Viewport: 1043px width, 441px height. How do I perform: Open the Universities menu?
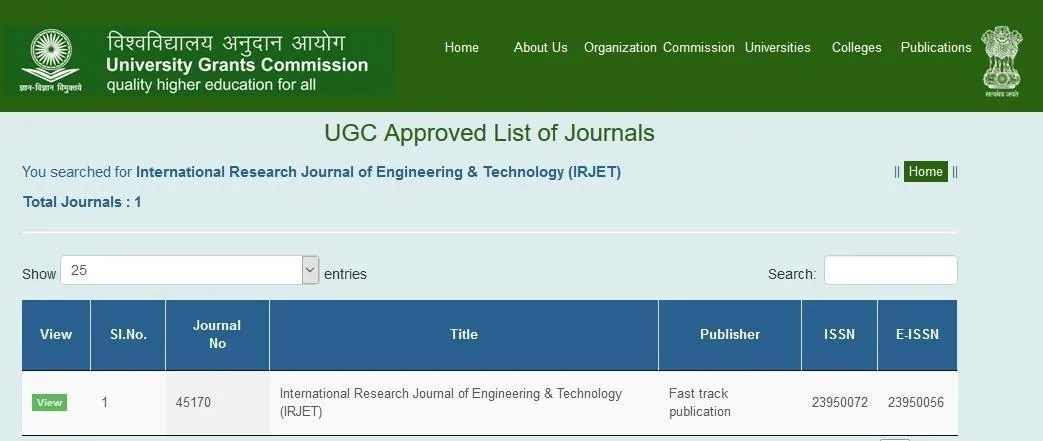point(778,47)
